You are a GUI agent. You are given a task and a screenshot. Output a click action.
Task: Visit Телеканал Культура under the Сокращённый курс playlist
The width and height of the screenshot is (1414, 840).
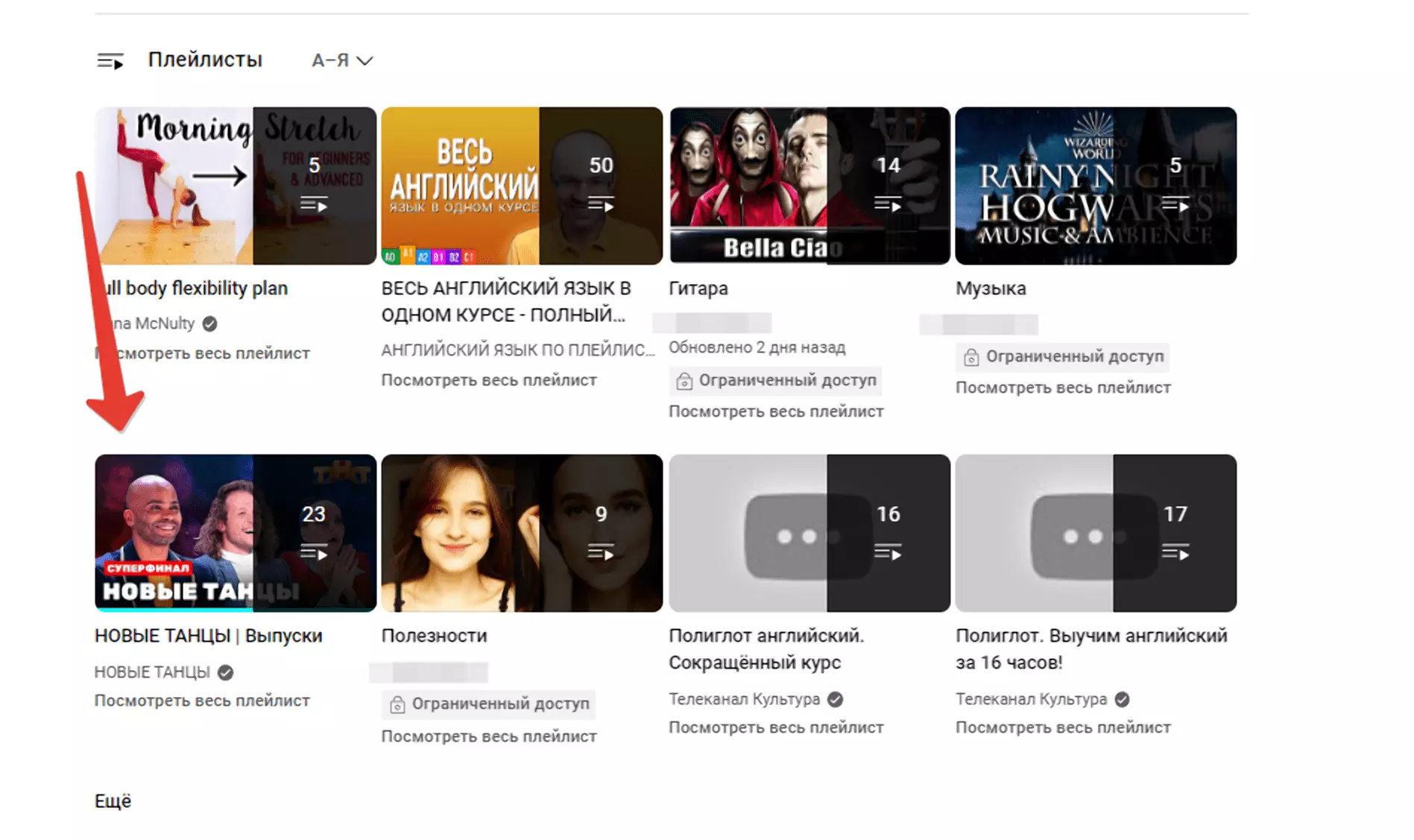tap(744, 699)
